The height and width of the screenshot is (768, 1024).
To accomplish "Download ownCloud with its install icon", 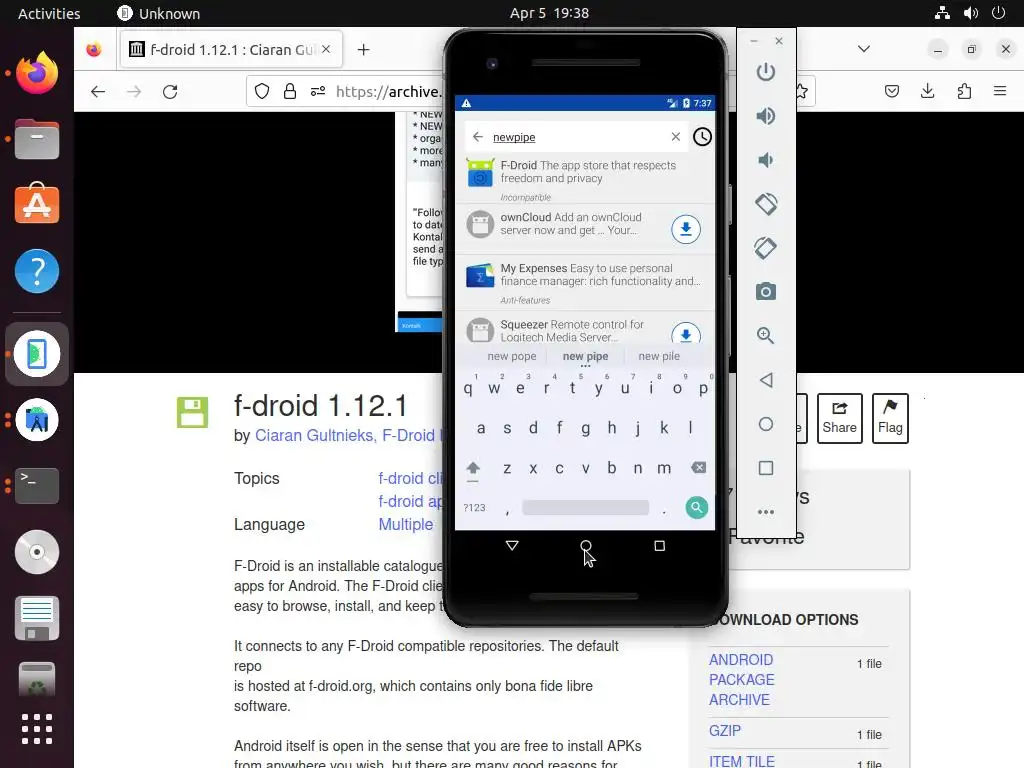I will tap(686, 229).
